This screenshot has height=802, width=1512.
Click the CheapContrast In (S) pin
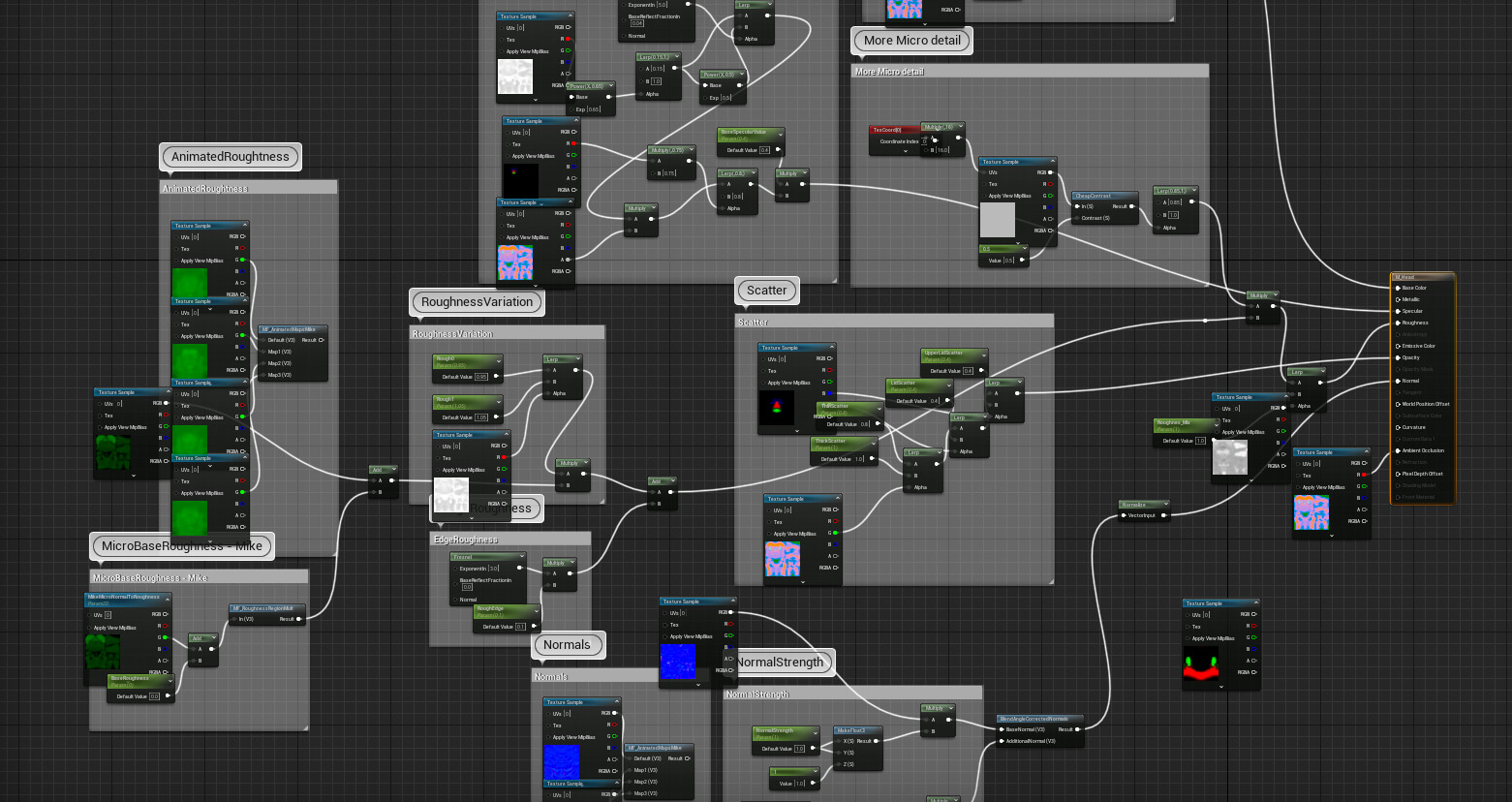point(1077,206)
